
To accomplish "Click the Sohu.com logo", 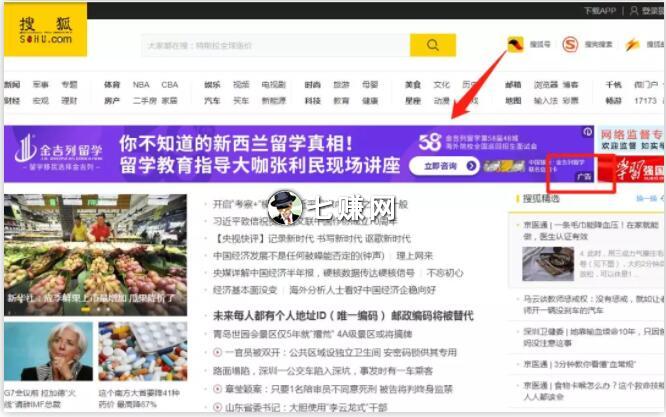I will [x=45, y=30].
